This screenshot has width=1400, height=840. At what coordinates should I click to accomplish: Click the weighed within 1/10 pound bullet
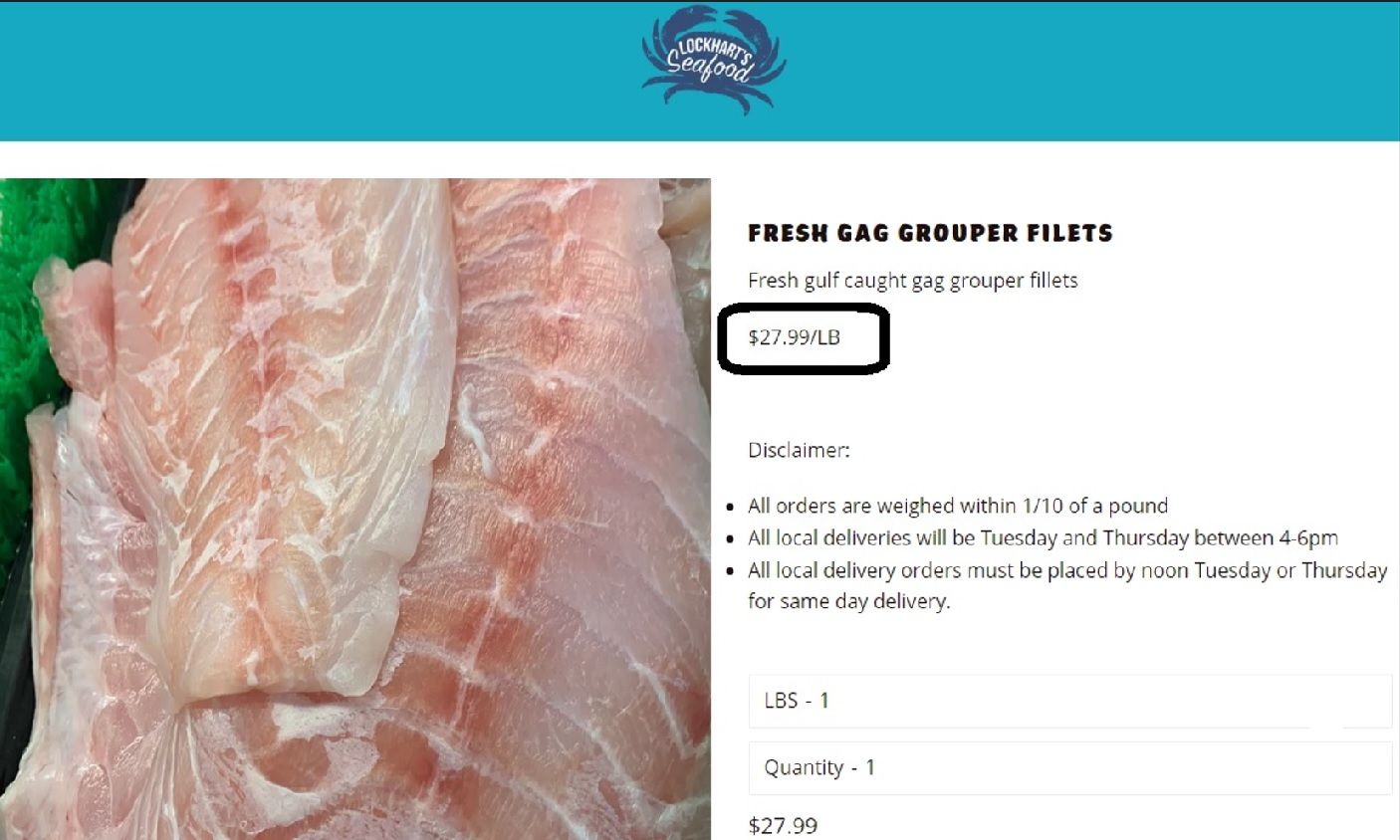[x=958, y=506]
